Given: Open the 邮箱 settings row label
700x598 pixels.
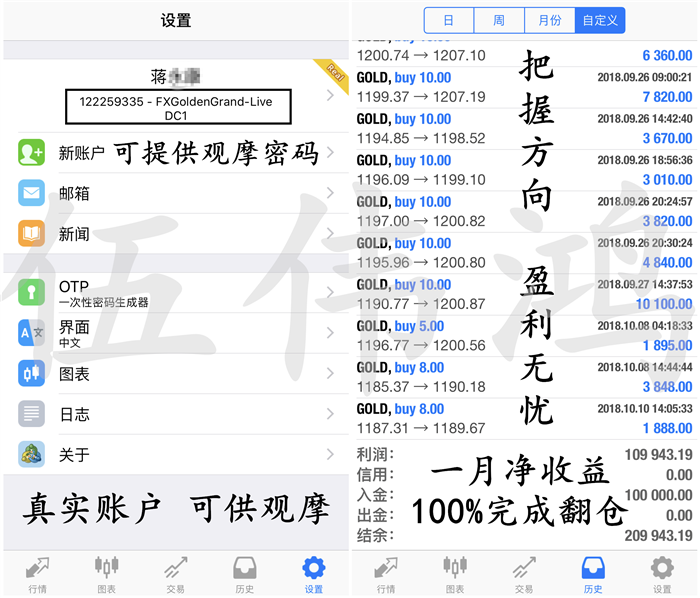Looking at the screenshot, I should [74, 194].
